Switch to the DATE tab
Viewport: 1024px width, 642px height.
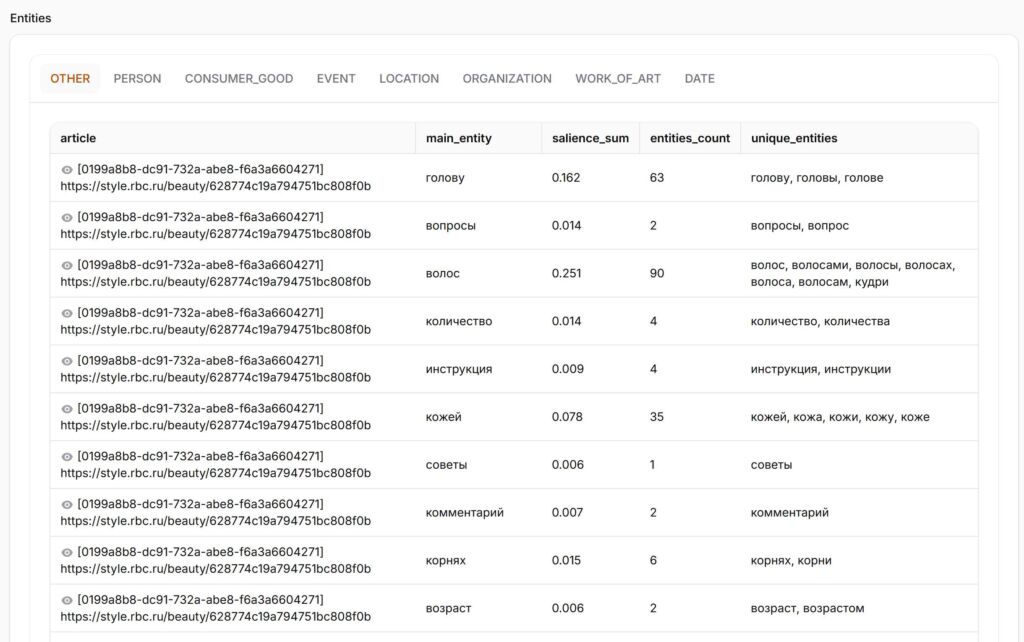click(x=700, y=79)
